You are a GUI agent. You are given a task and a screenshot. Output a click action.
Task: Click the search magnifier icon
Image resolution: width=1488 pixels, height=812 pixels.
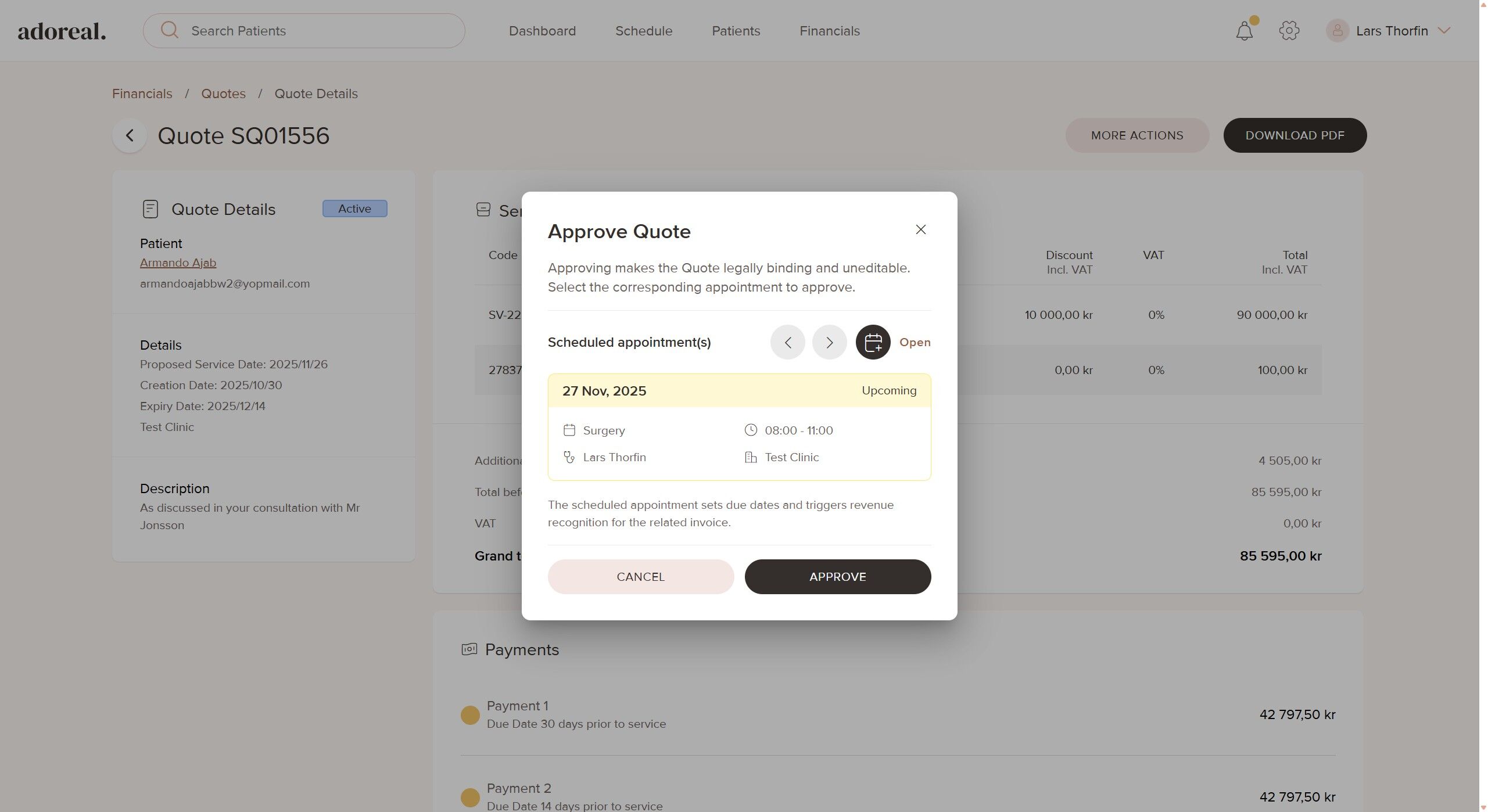pos(170,30)
